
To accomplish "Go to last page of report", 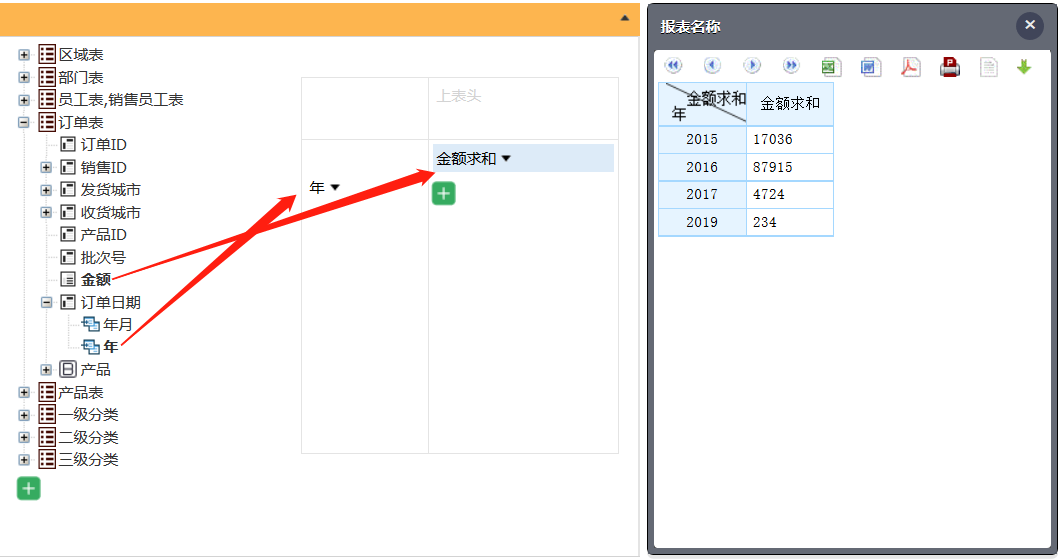I will click(791, 66).
